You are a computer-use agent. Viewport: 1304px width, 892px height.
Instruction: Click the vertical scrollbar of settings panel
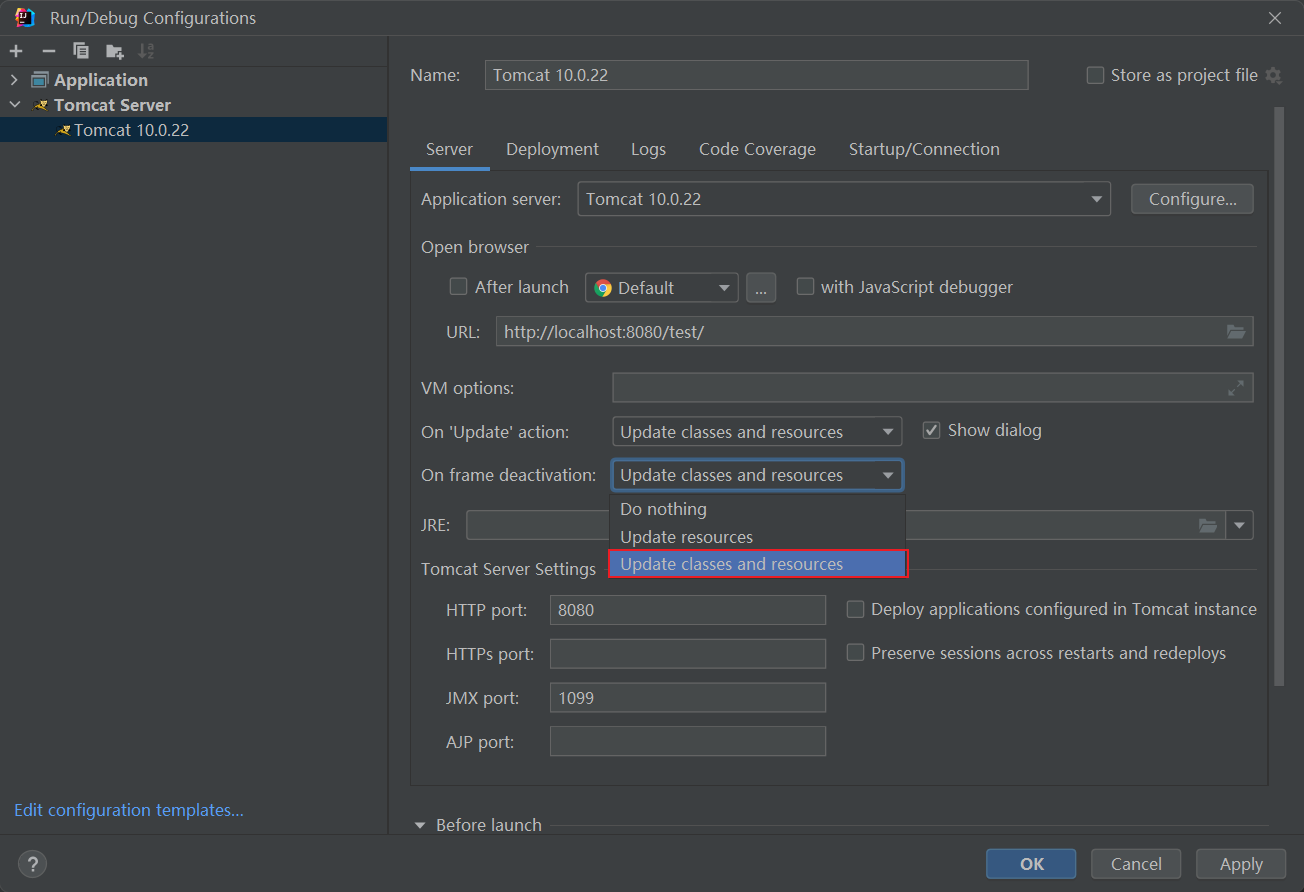click(x=1278, y=397)
